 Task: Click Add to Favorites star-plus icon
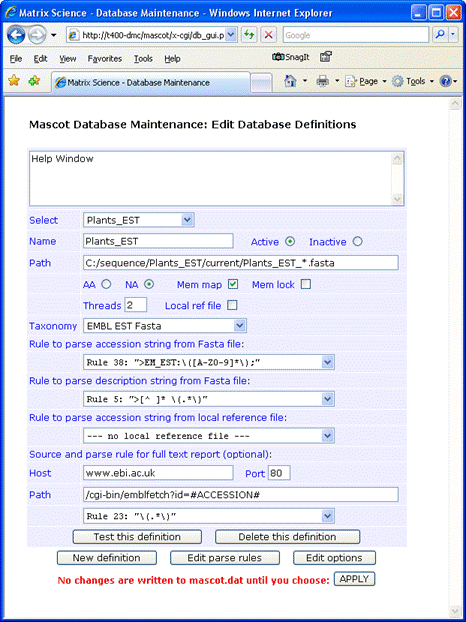tap(34, 81)
